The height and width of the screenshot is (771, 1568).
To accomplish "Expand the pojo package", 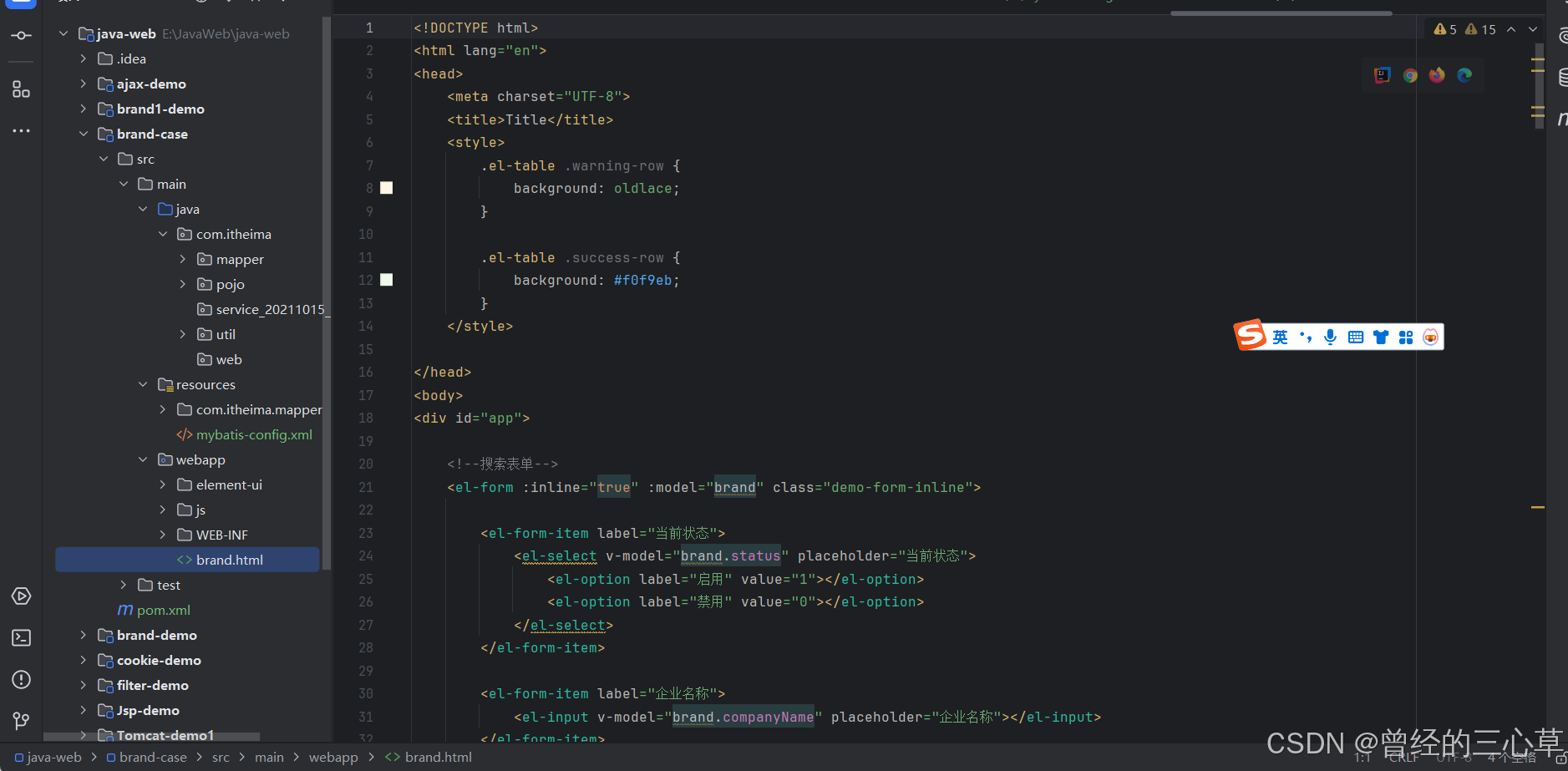I will coord(183,284).
